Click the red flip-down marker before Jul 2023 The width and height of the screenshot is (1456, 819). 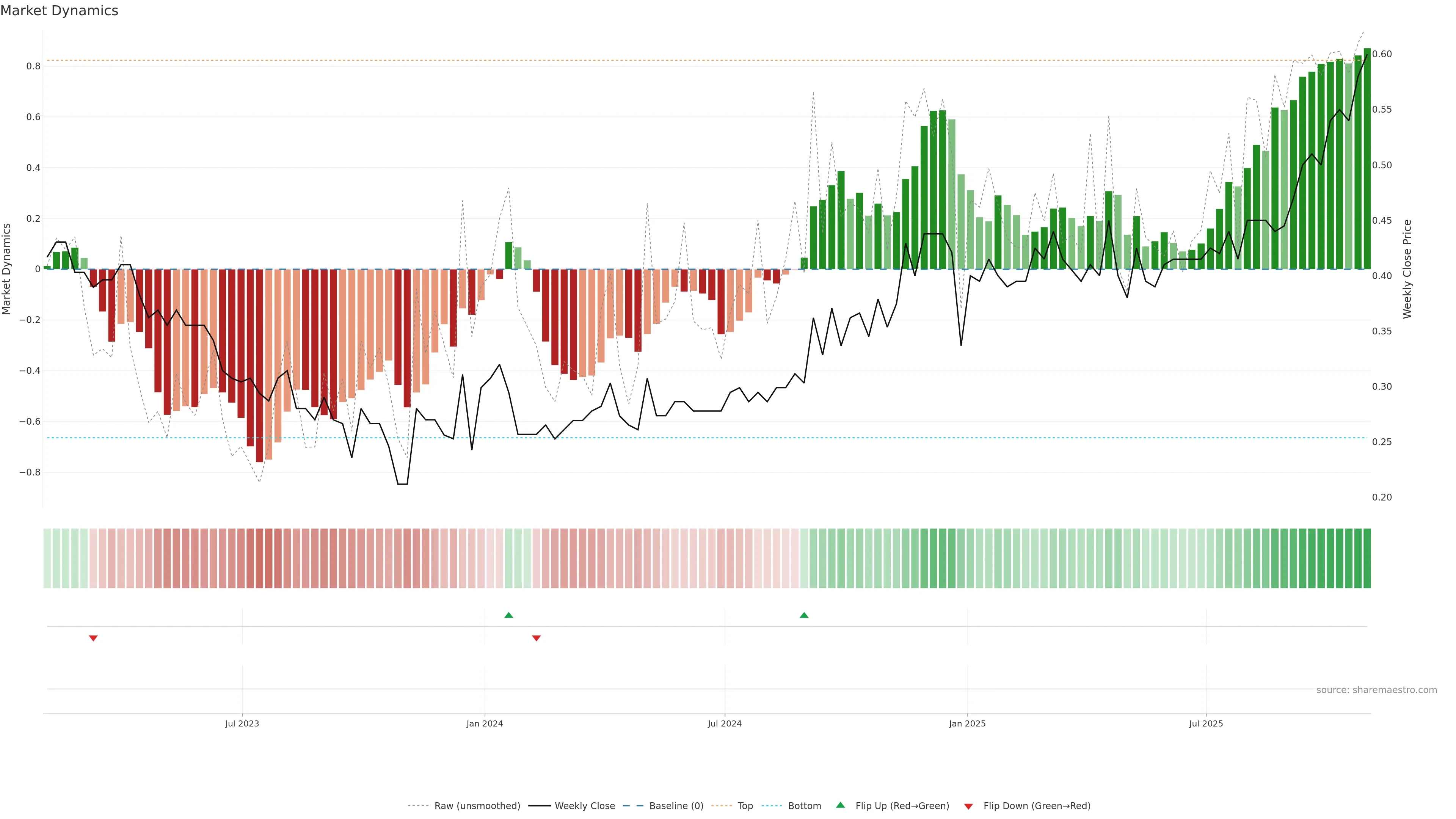coord(93,638)
